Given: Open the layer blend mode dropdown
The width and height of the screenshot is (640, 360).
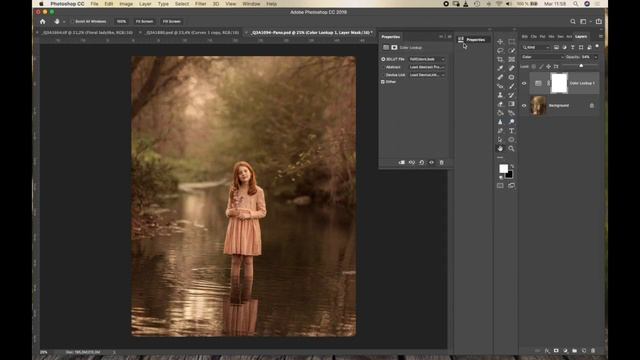Looking at the screenshot, I should point(542,57).
